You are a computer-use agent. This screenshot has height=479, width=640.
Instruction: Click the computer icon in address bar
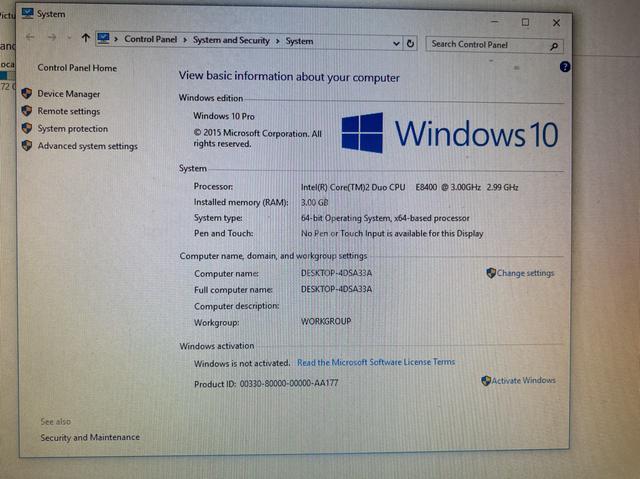tap(103, 38)
